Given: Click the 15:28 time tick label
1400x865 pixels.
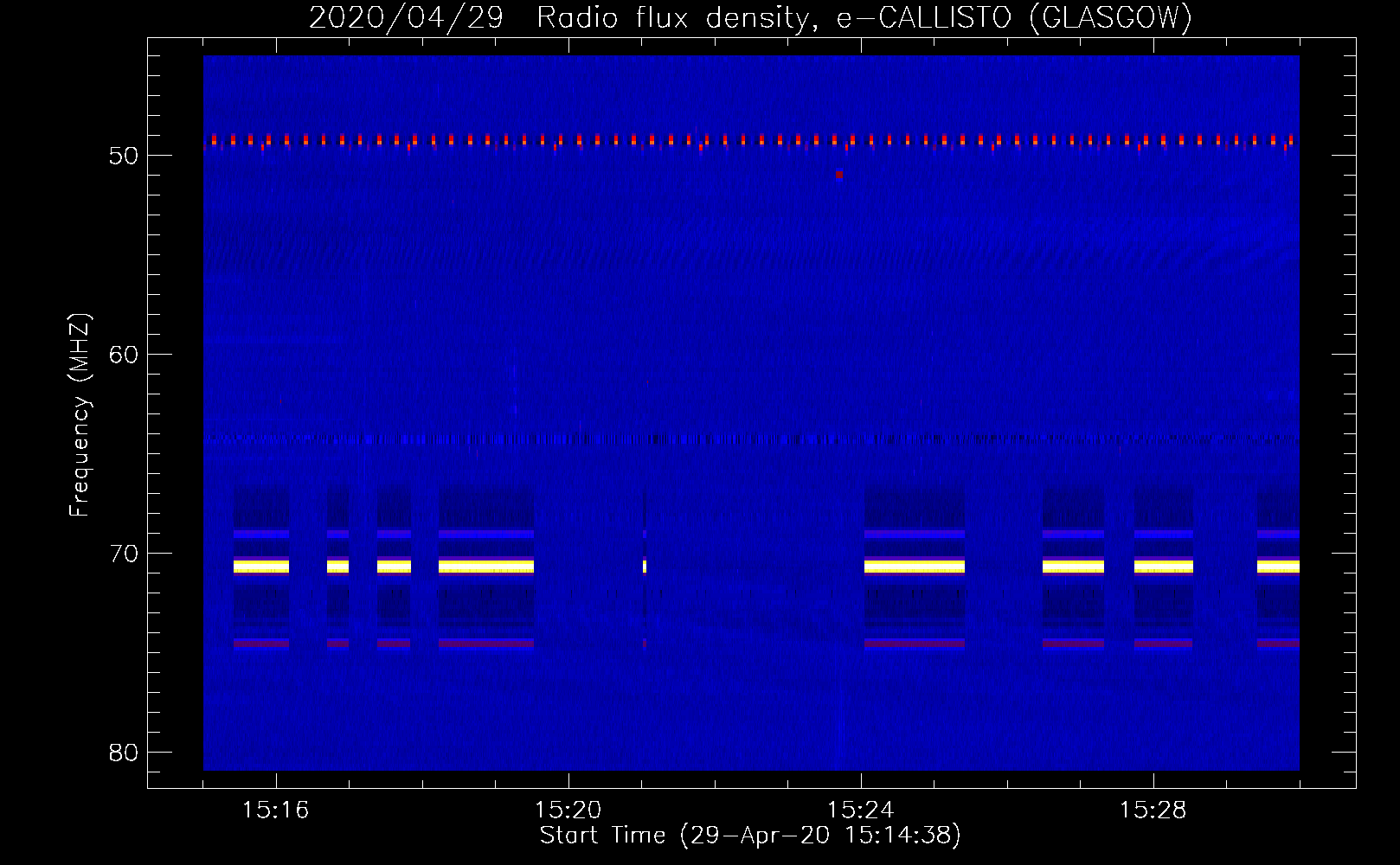Looking at the screenshot, I should (1153, 811).
